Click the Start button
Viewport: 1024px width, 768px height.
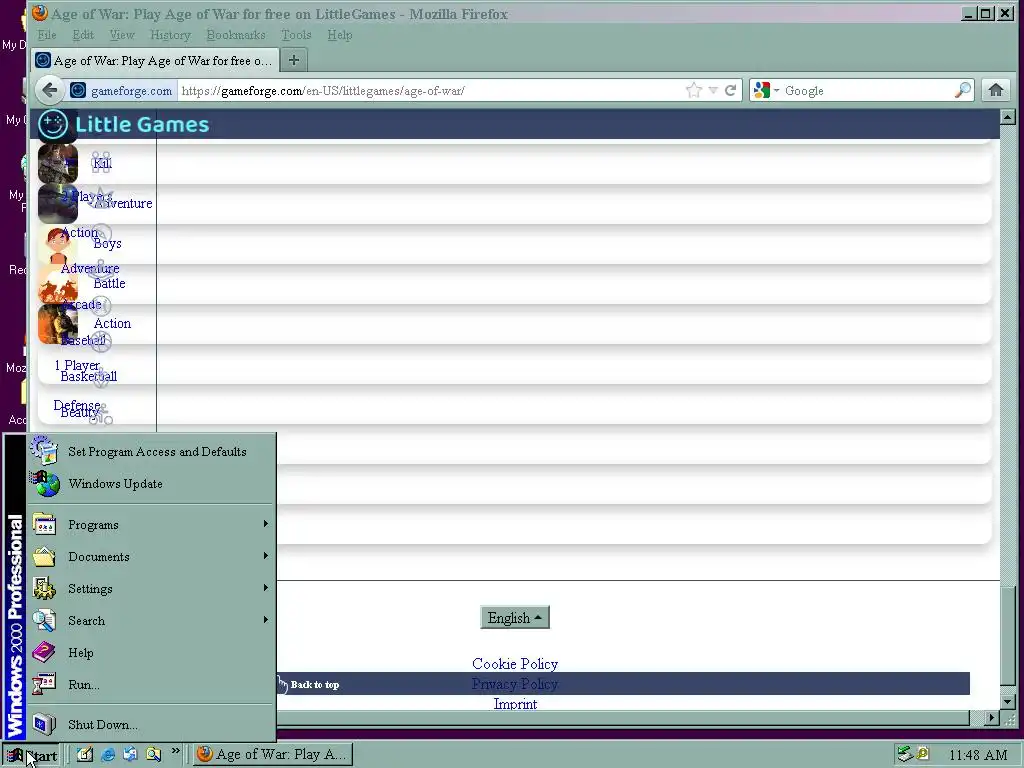(x=31, y=755)
